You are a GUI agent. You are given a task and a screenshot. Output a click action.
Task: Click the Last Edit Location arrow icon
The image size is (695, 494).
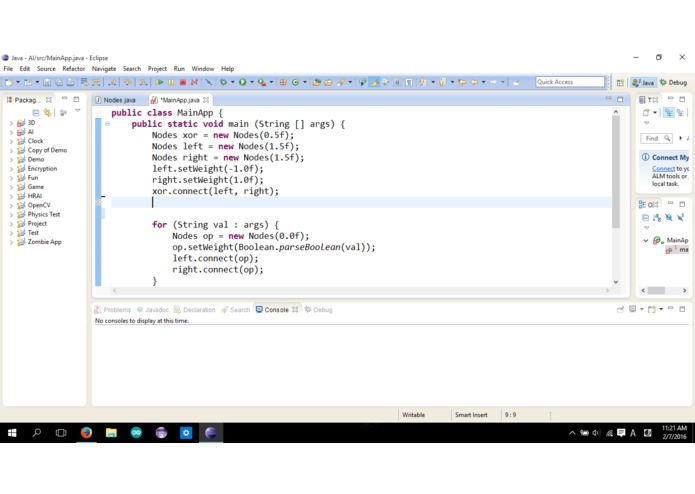point(462,82)
